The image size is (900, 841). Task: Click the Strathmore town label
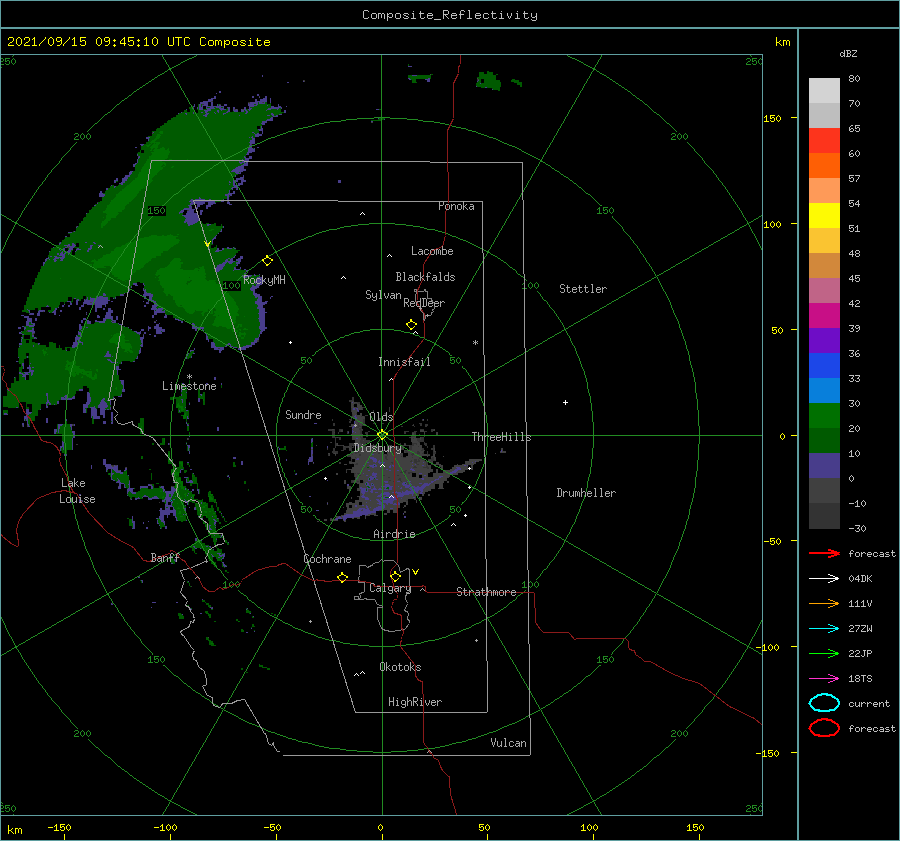click(x=486, y=592)
